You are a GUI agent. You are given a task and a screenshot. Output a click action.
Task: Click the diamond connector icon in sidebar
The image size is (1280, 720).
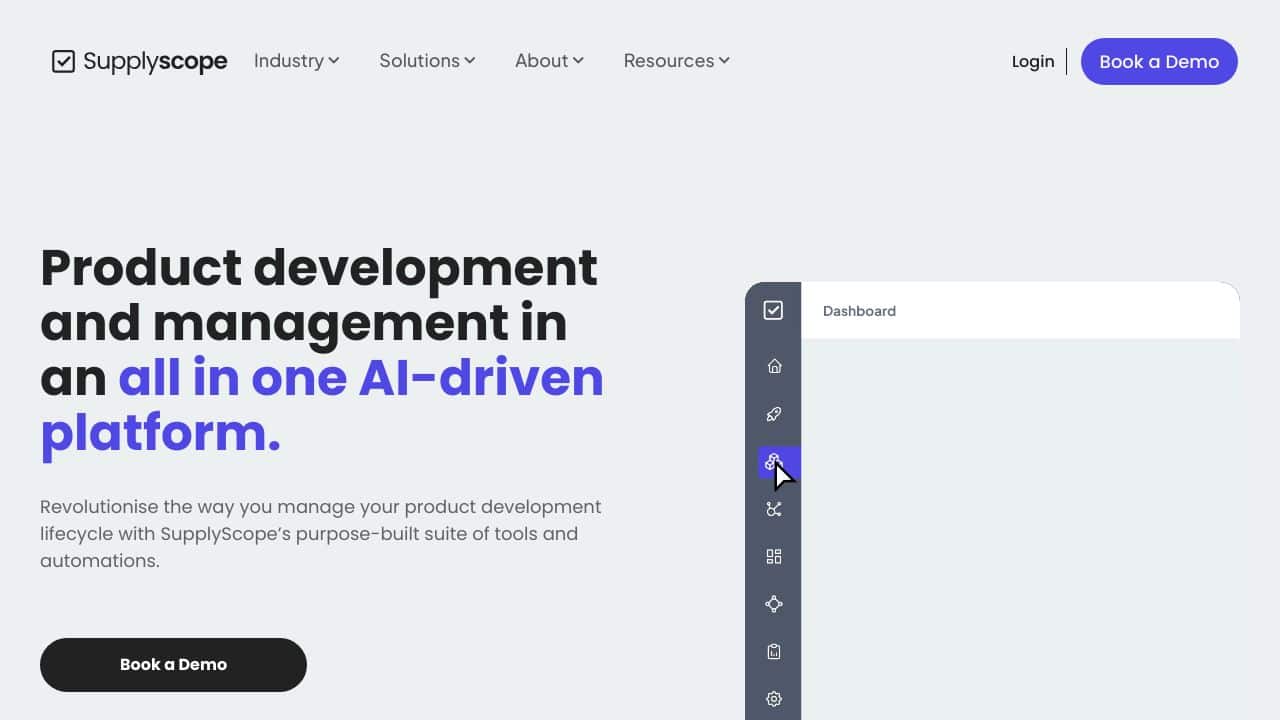(x=774, y=604)
